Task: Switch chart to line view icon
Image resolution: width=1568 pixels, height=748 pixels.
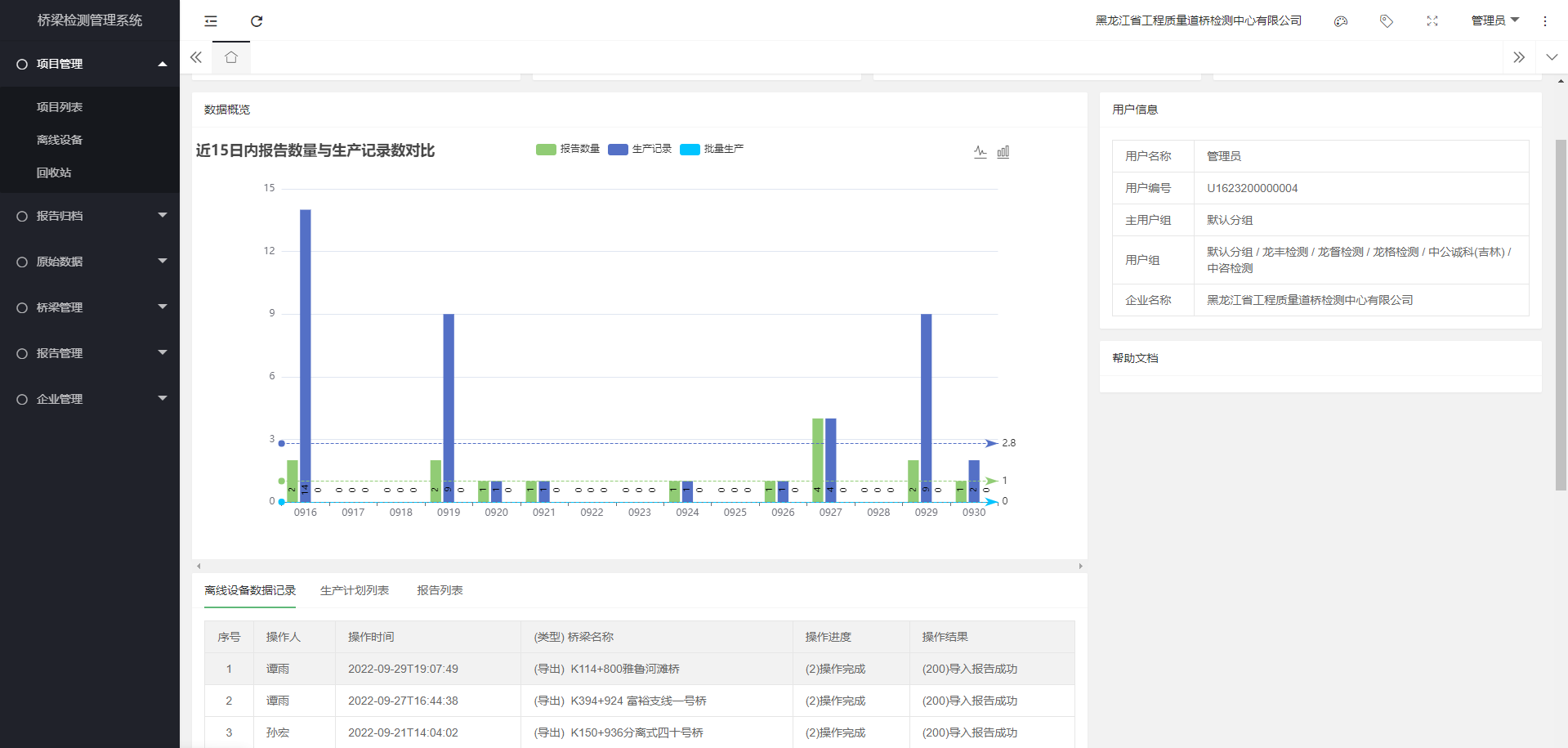Action: (981, 151)
